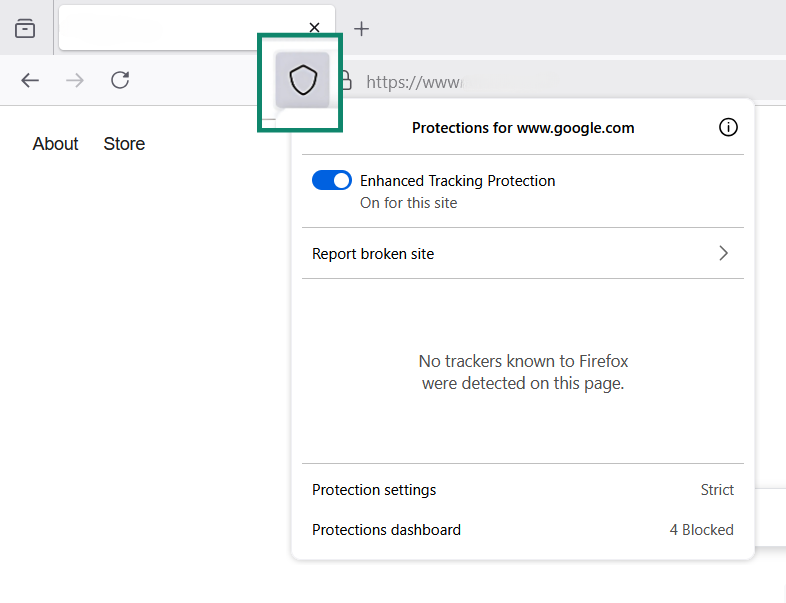Click the forward navigation arrow
Image resolution: width=786 pixels, height=603 pixels.
click(x=75, y=80)
